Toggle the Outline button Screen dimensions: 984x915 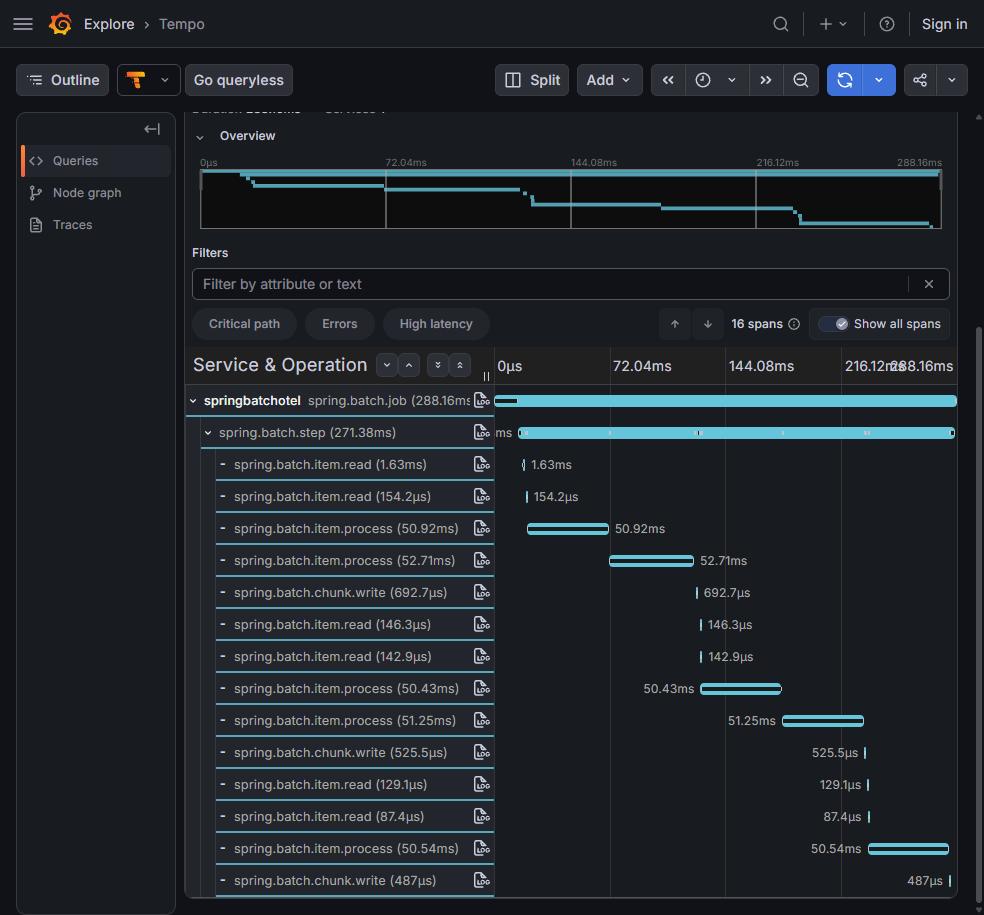63,80
